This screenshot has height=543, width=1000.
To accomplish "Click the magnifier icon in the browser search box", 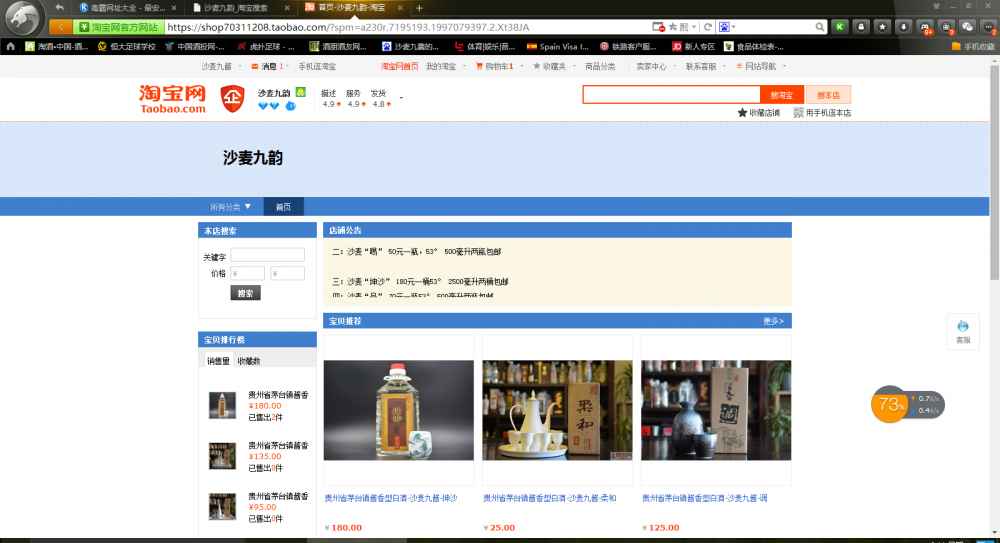I will pyautogui.click(x=819, y=27).
